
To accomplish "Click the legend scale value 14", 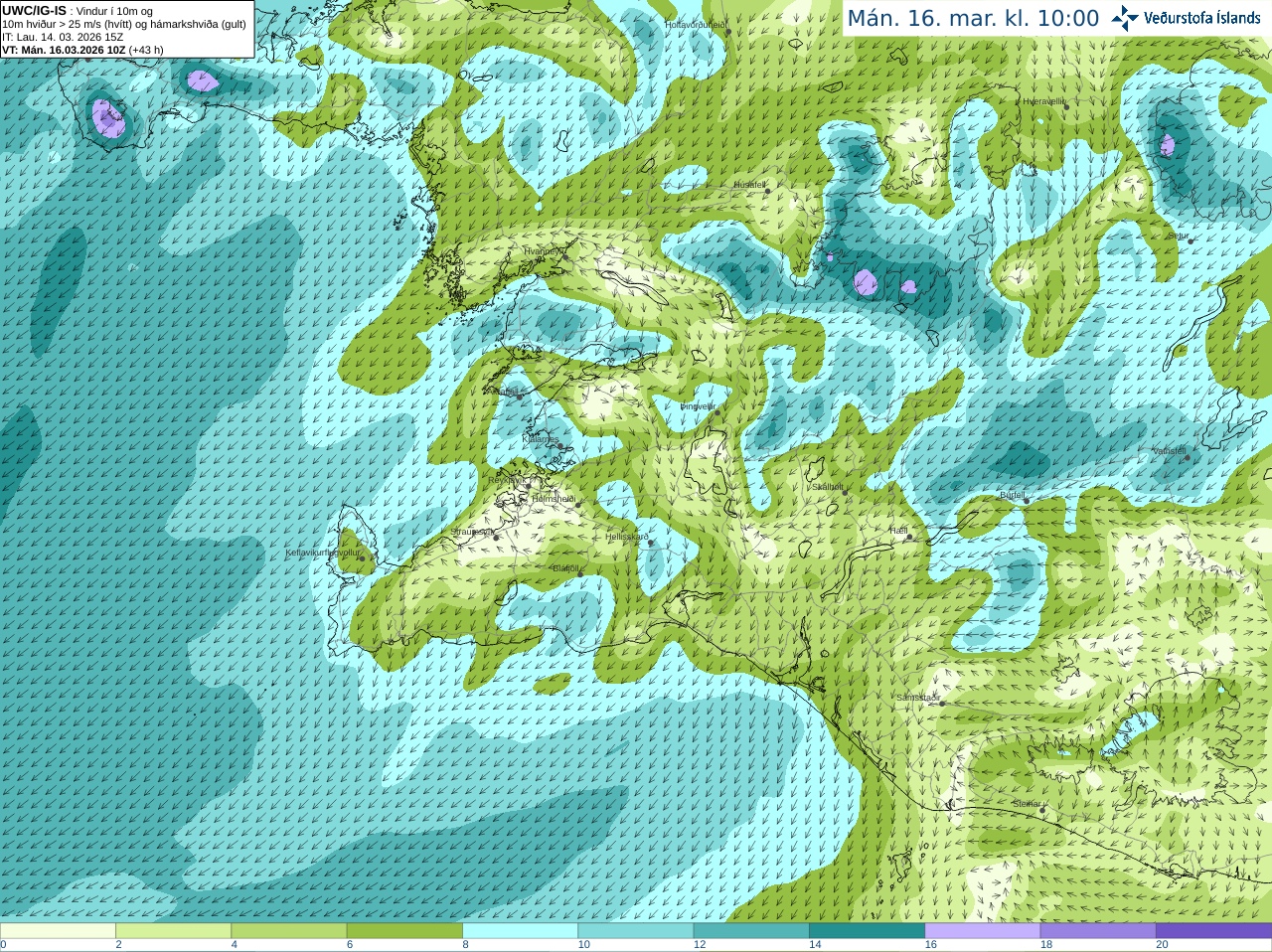I will [x=815, y=945].
